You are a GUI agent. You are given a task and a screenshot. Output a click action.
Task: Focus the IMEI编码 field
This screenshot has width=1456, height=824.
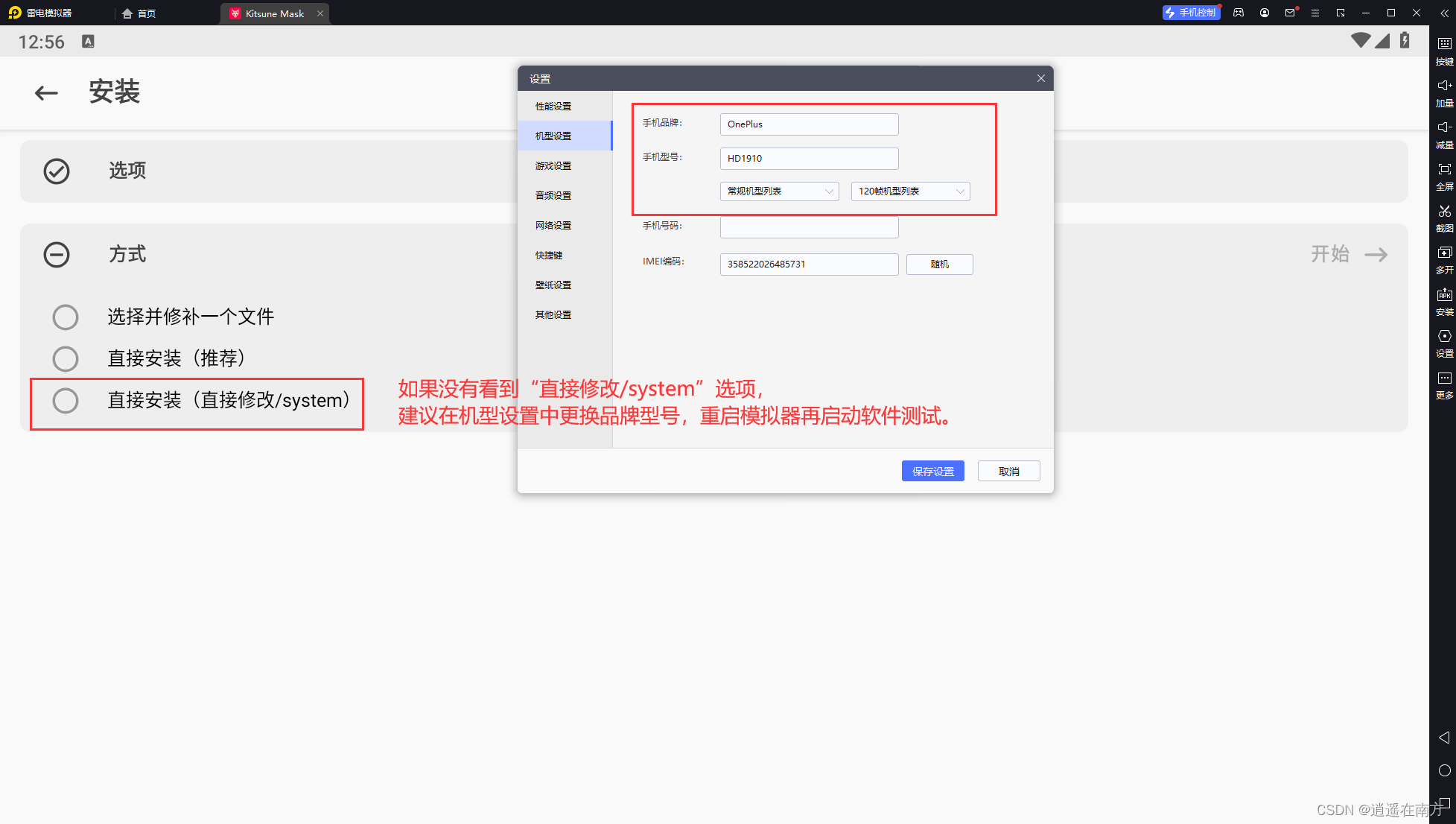tap(809, 264)
